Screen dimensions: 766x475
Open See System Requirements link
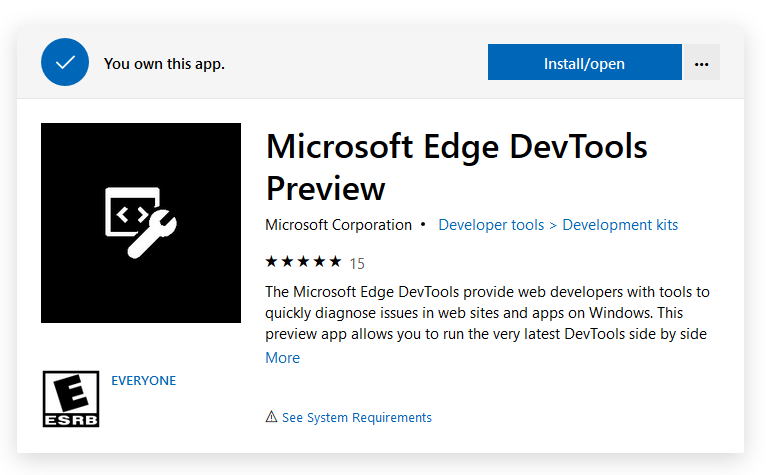coord(357,417)
